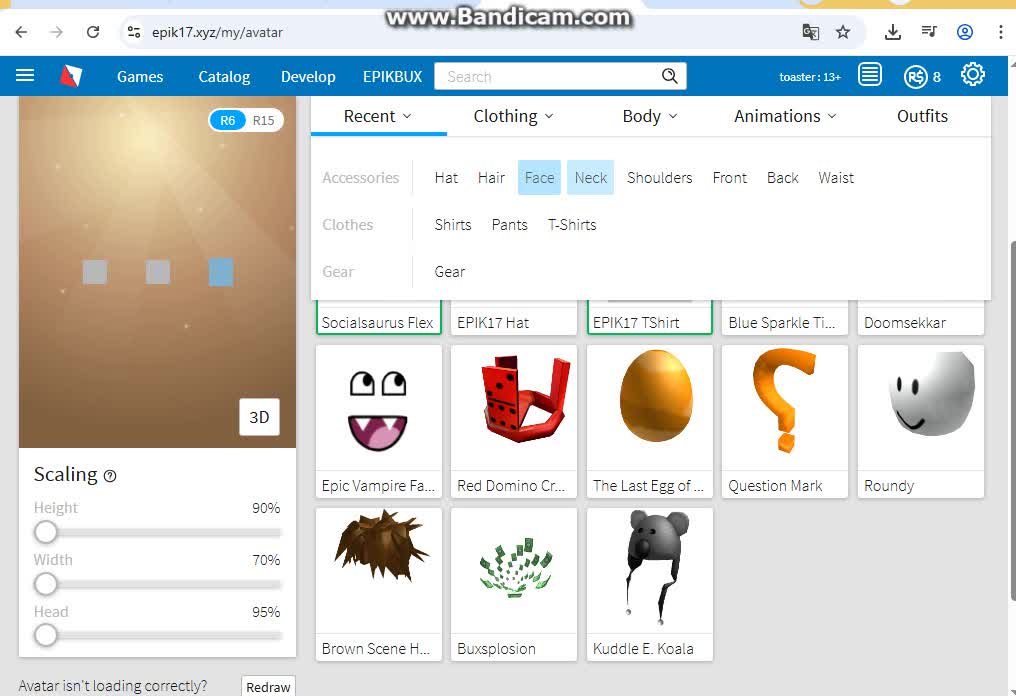Open the news feed icon
1016x696 pixels.
tap(870, 75)
